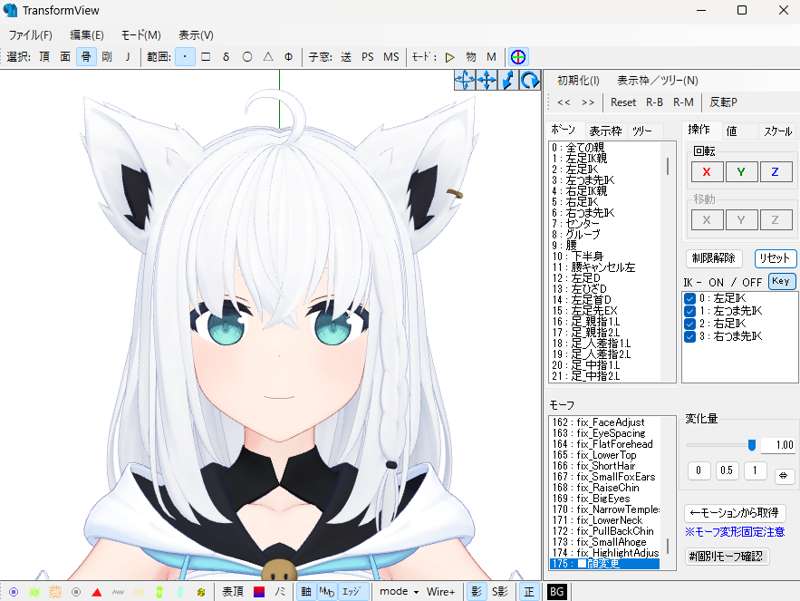Open the モード(M) menu

click(x=141, y=35)
